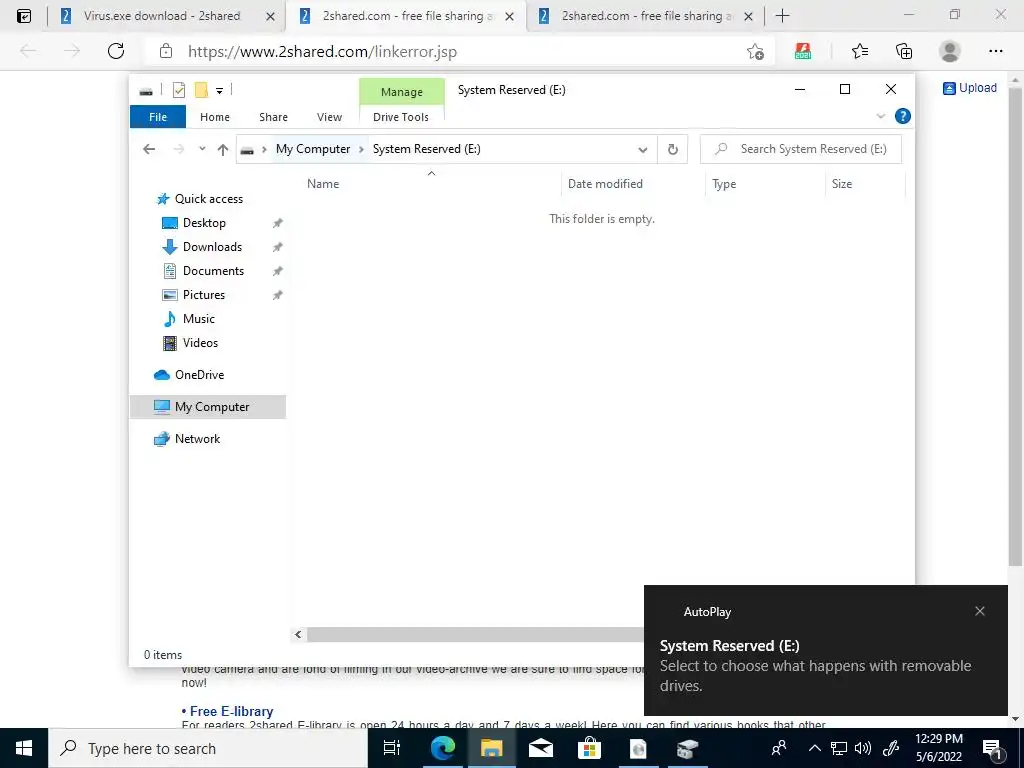Click the horizontal scrollbar left arrow
Image resolution: width=1024 pixels, height=768 pixels.
coord(298,634)
